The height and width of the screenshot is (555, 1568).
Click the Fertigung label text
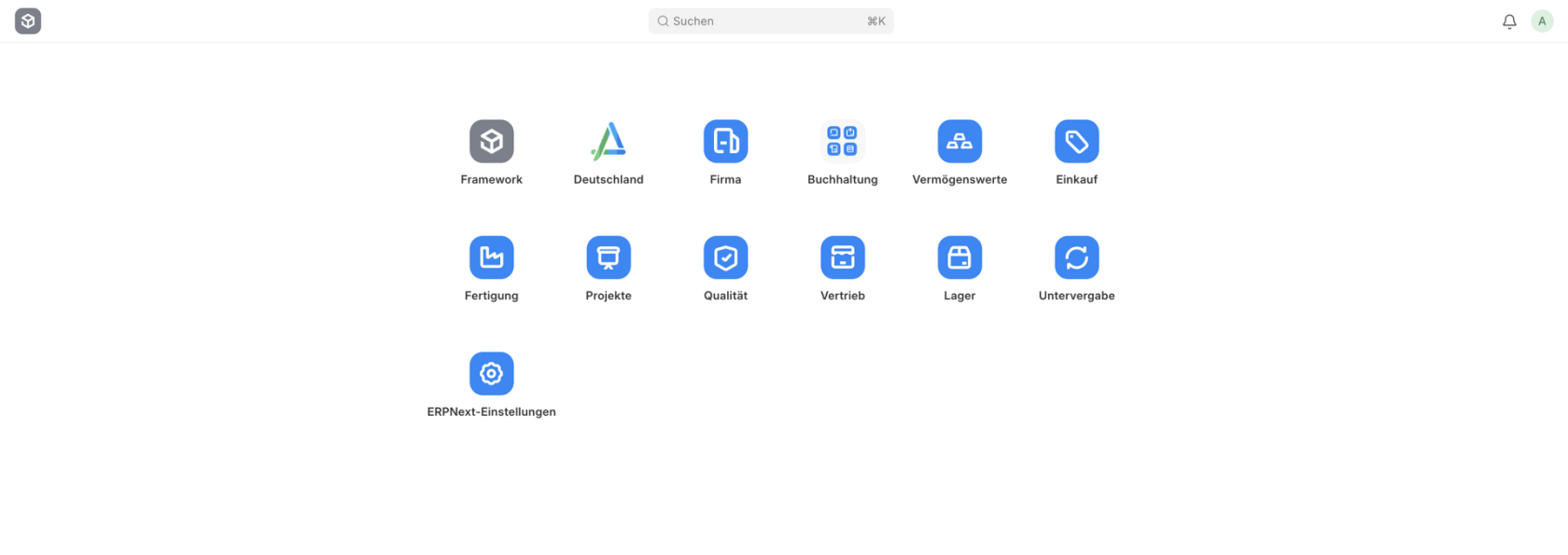pyautogui.click(x=491, y=296)
